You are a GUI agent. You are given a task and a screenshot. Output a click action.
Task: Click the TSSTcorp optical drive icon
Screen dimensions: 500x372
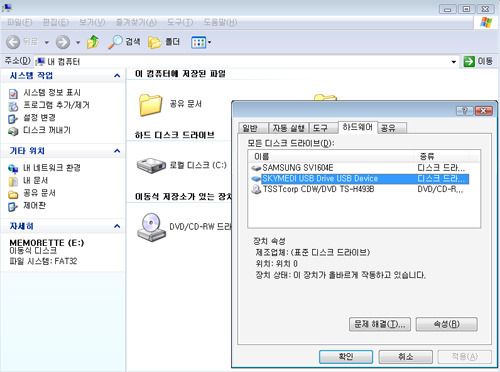256,190
